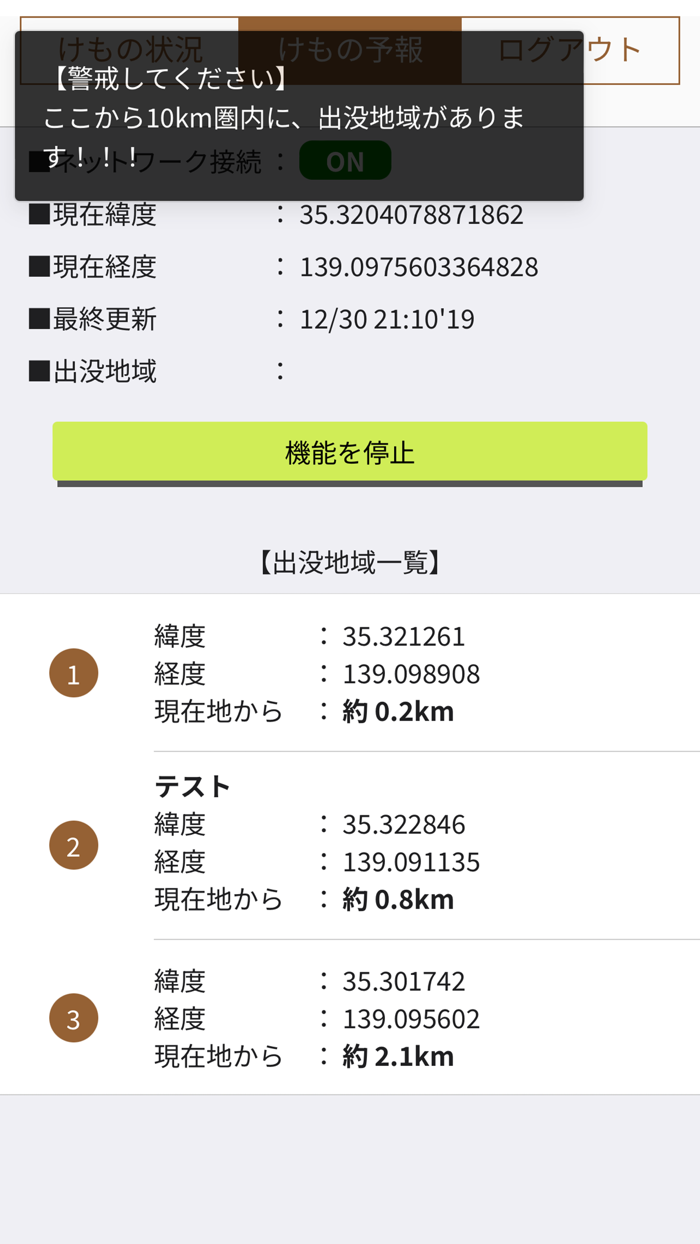Tap the number 2 badge icon
The height and width of the screenshot is (1244, 700).
(x=73, y=844)
